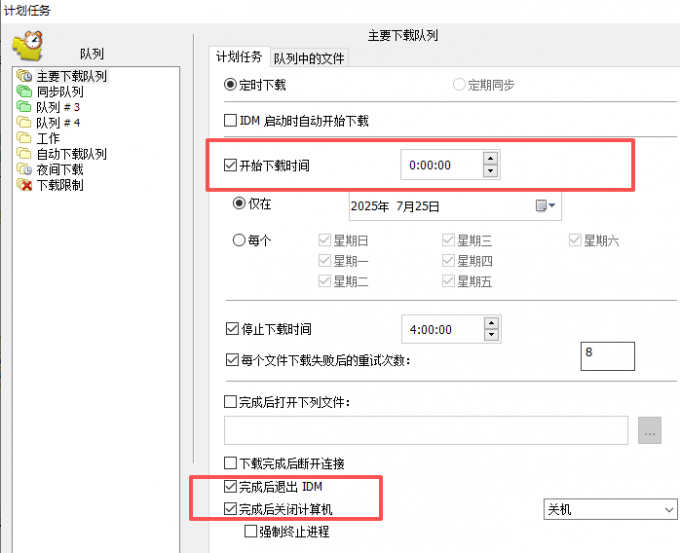Enable 下载完成后断开连接 checkbox
This screenshot has height=553, width=680.
pyautogui.click(x=230, y=463)
